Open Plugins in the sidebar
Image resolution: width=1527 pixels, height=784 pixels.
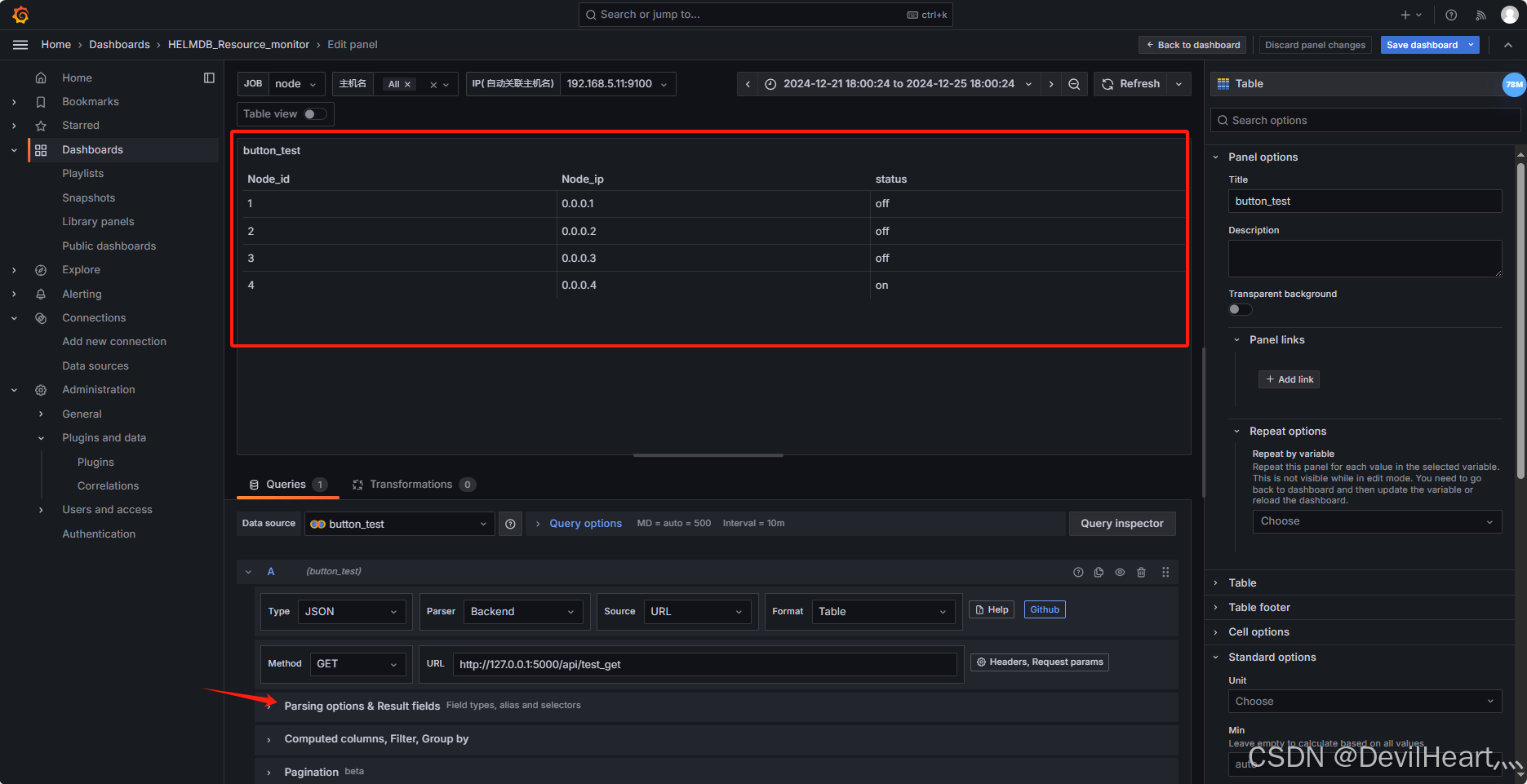(x=95, y=463)
